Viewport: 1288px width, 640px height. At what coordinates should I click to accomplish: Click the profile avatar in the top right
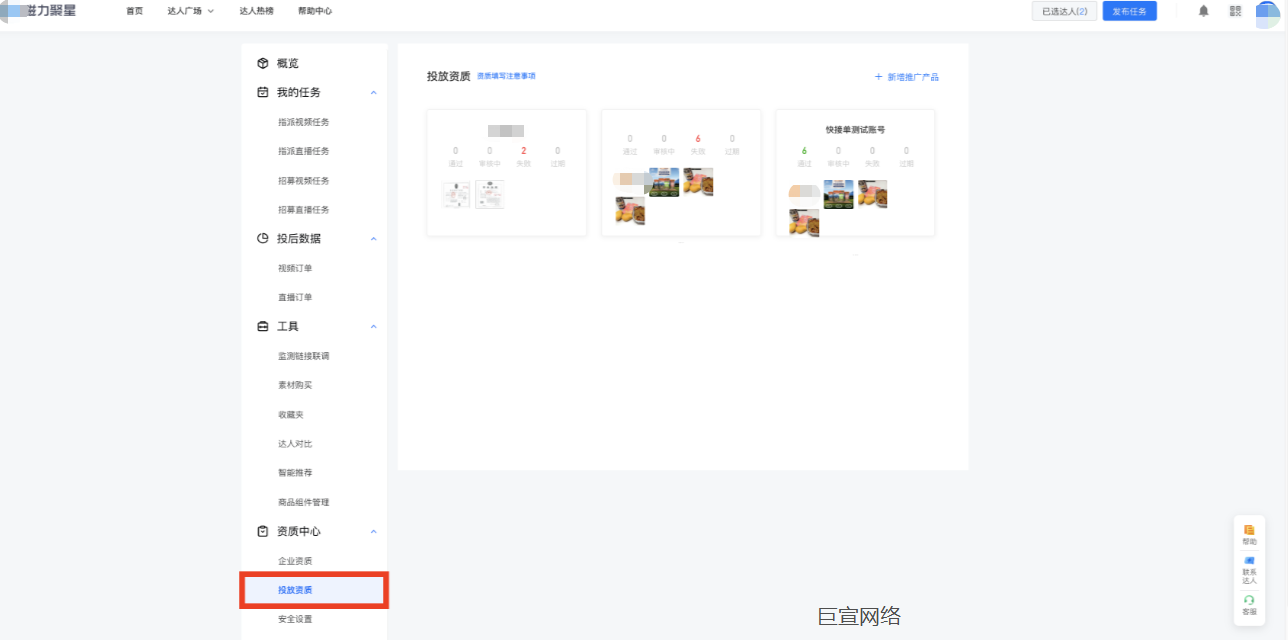click(1267, 10)
